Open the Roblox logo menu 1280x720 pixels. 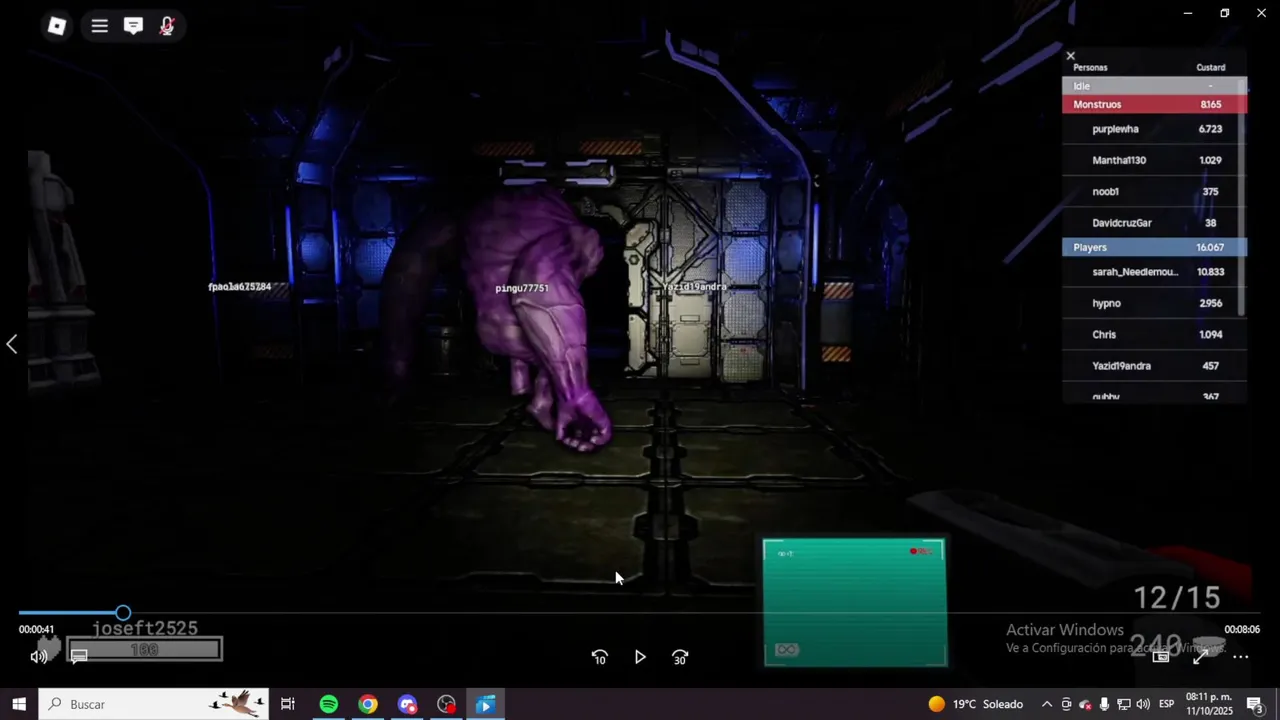(x=57, y=26)
